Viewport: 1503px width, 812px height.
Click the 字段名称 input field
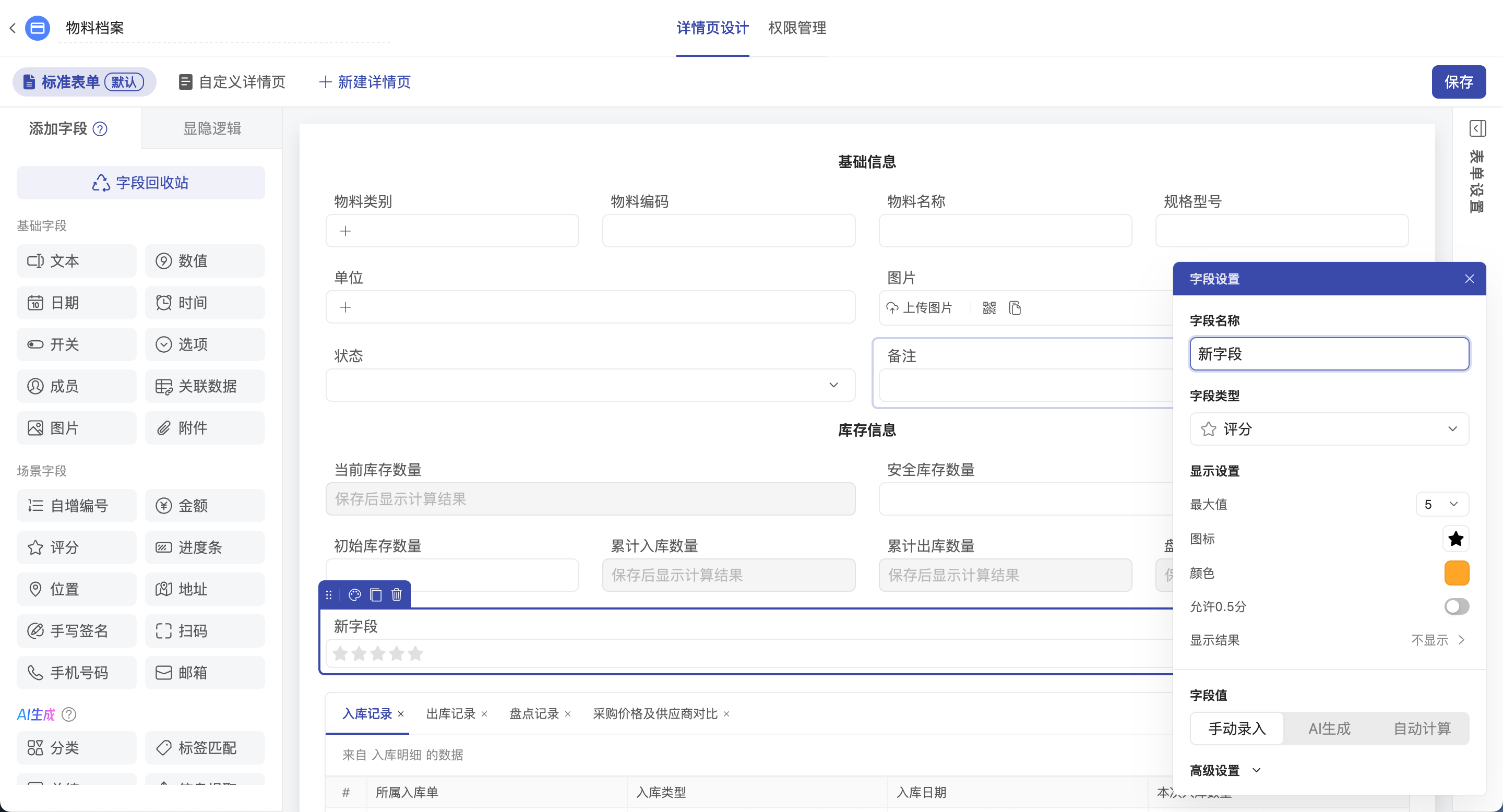tap(1329, 353)
